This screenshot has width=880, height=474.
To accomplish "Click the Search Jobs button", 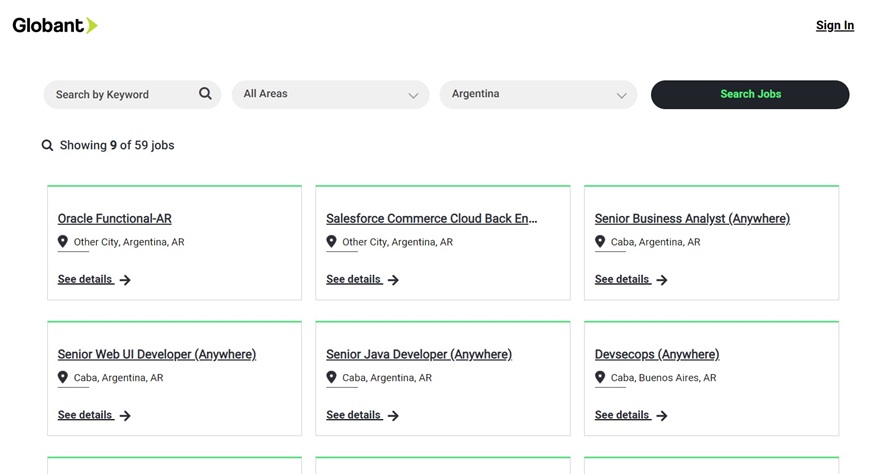I will pyautogui.click(x=750, y=94).
